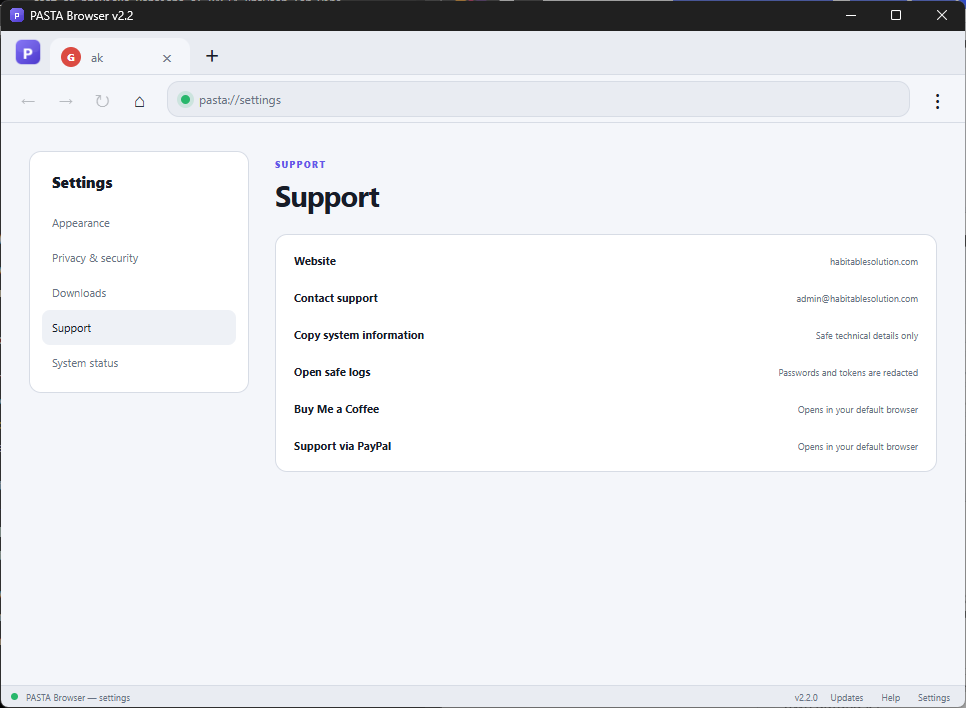
Task: Open a new tab with the plus button
Action: [x=212, y=56]
